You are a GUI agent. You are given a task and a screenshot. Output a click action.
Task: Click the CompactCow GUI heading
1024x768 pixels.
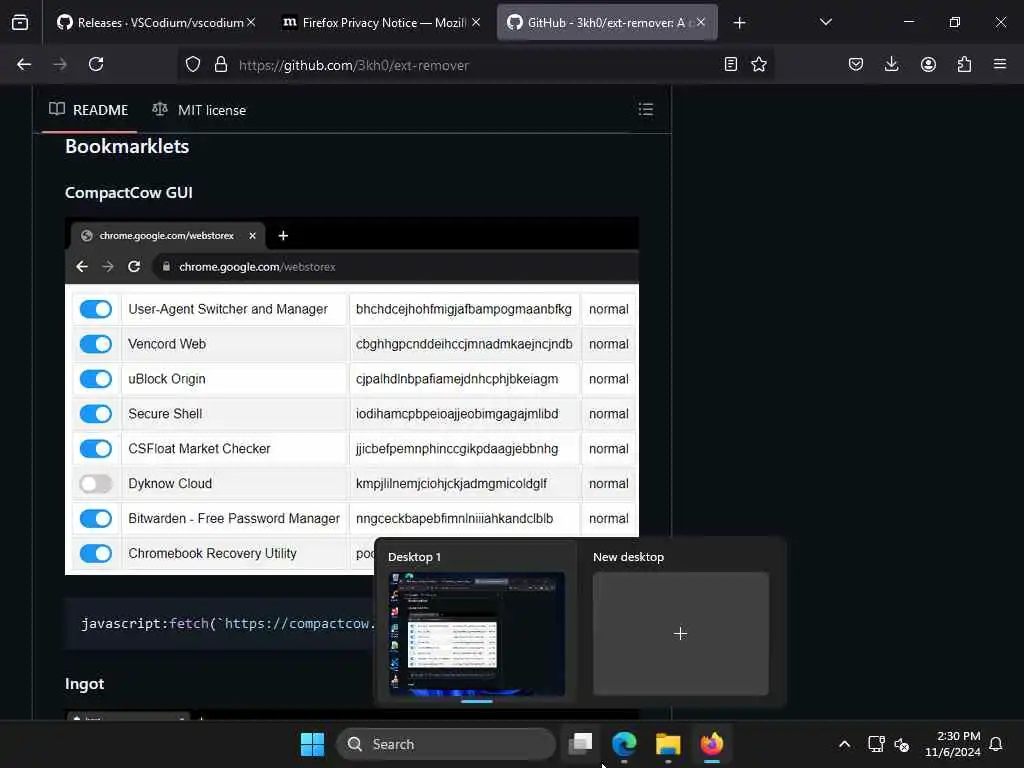click(x=129, y=193)
